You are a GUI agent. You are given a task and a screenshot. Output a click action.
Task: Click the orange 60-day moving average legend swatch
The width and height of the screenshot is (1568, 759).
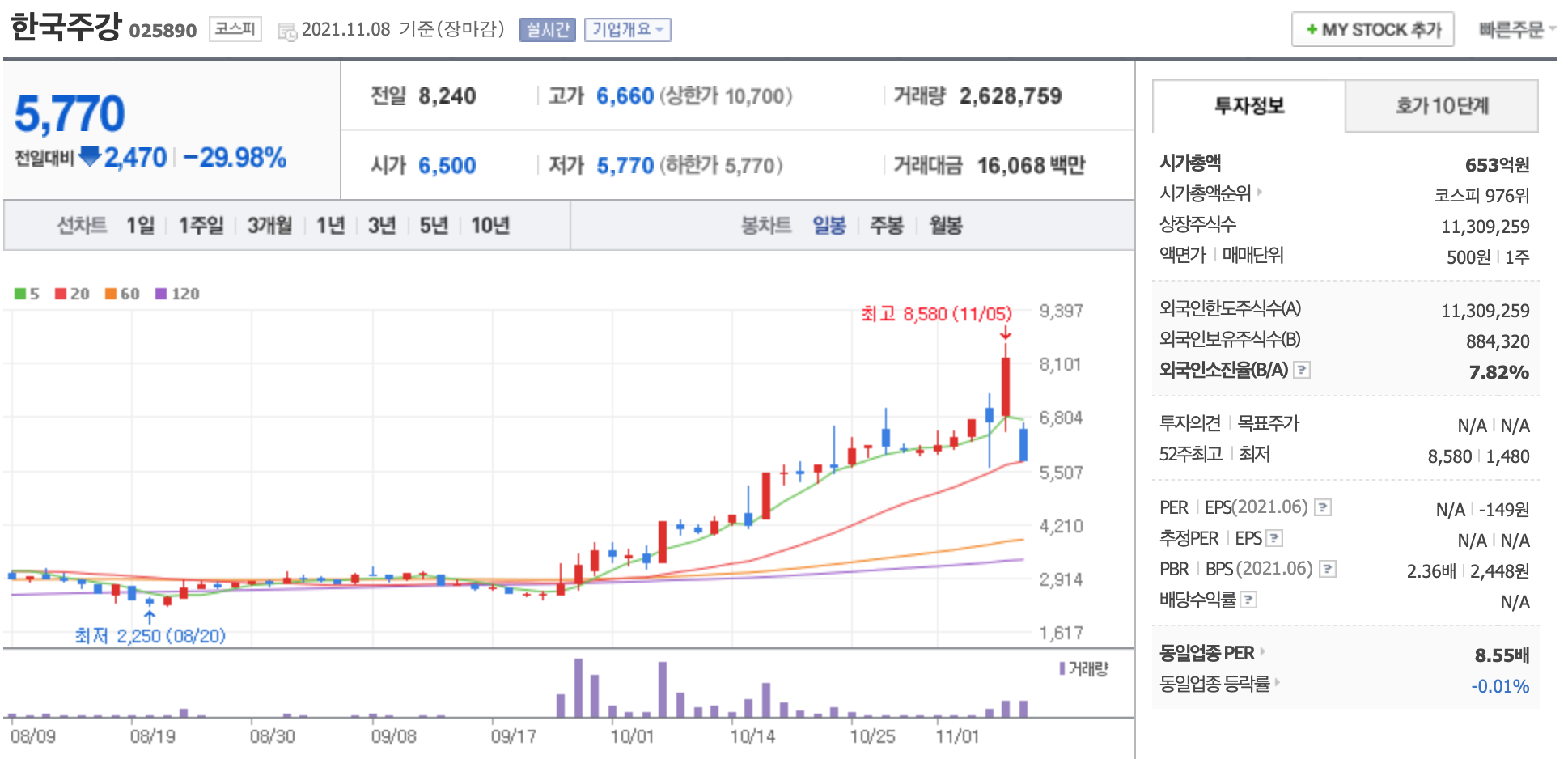coord(111,294)
